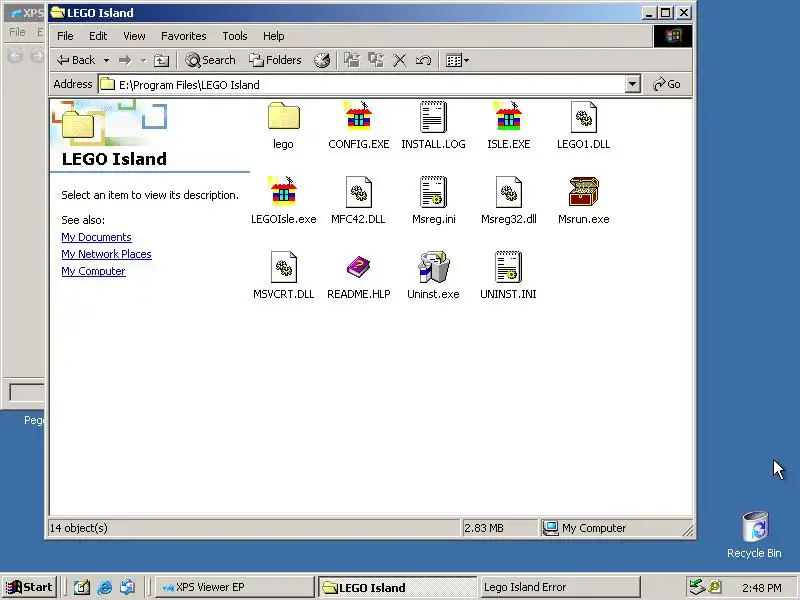
Task: Select the Msreg32.dll file icon
Action: click(x=509, y=192)
